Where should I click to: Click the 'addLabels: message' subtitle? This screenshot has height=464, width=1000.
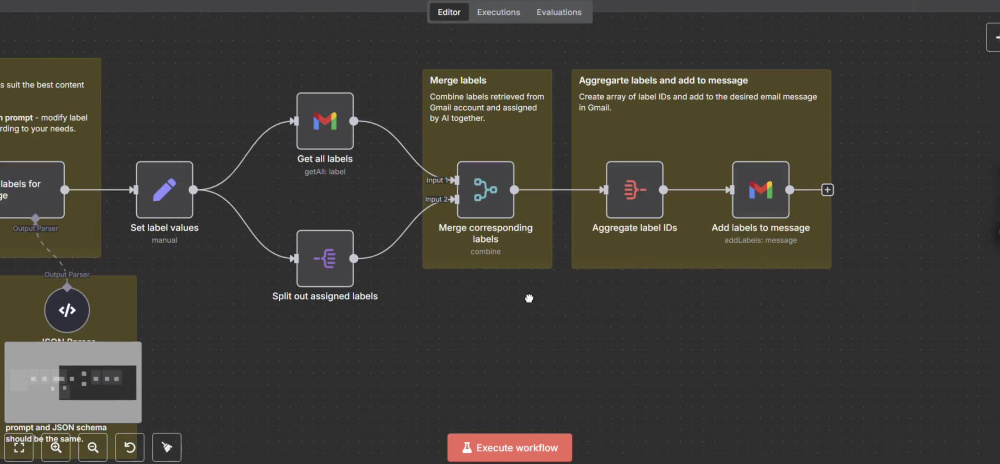761,240
